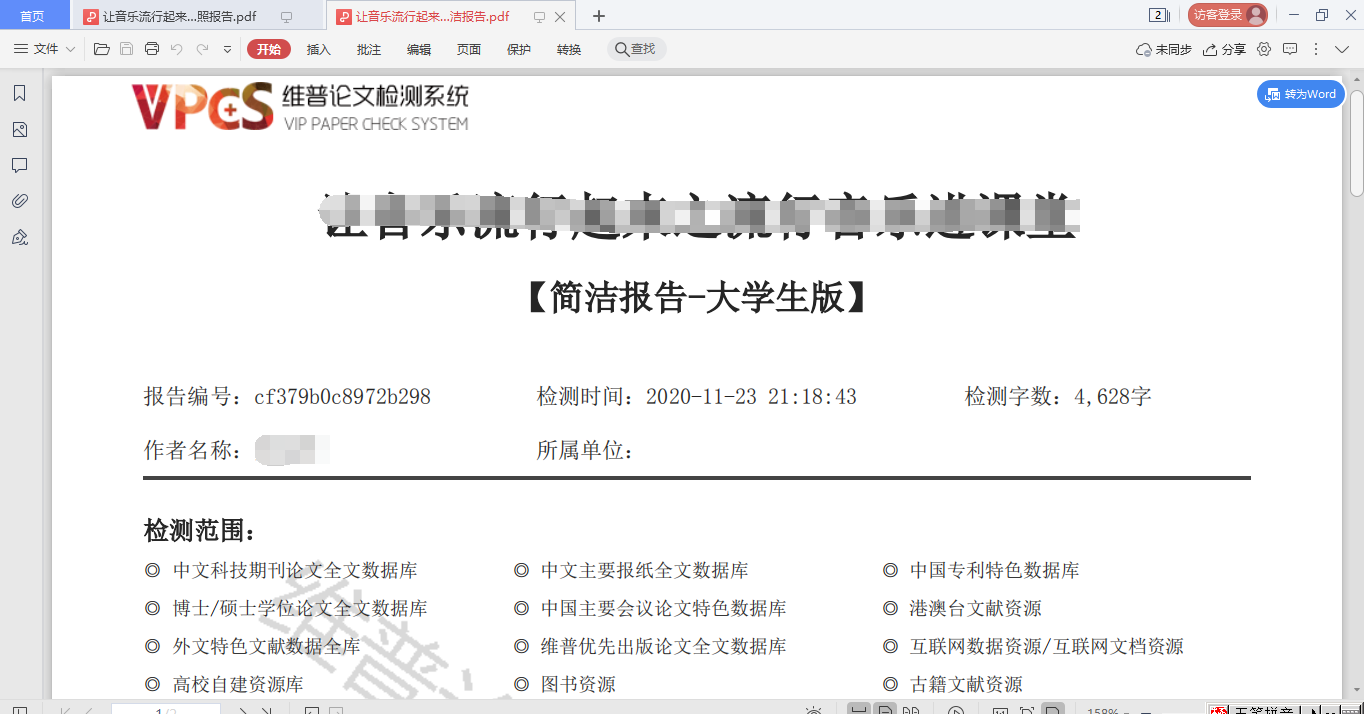The image size is (1364, 714).
Task: Click the 维普优先出版论文全文数据库 entry
Action: coord(664,647)
